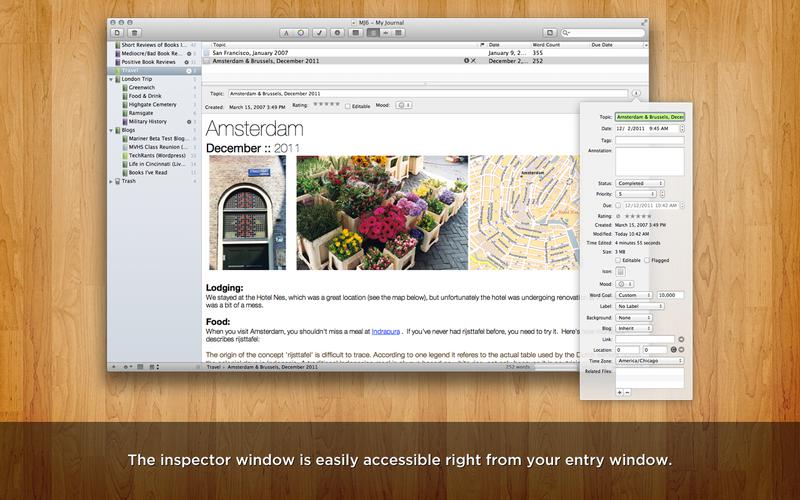This screenshot has height=500, width=800.
Task: Click the checkmark button in the toolbar
Action: (320, 32)
